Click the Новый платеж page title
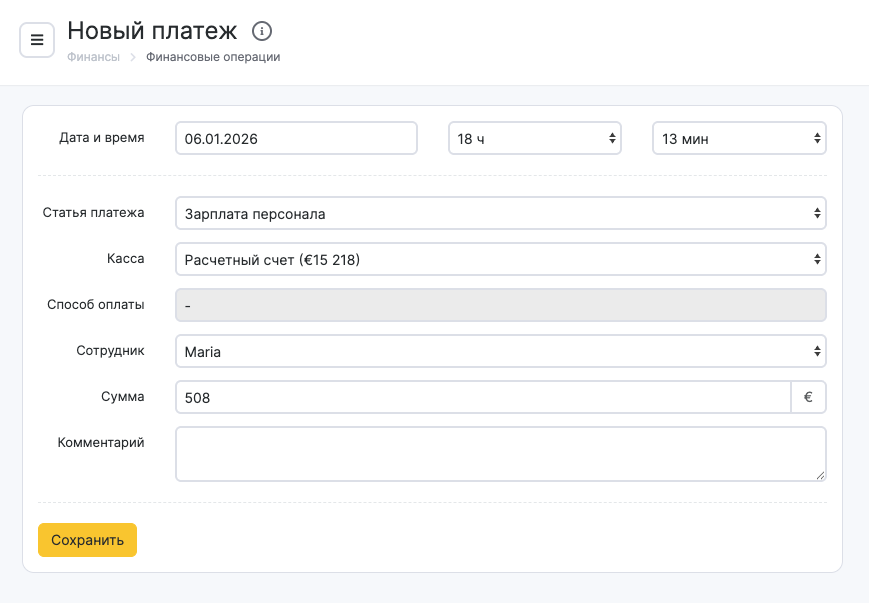 152,31
